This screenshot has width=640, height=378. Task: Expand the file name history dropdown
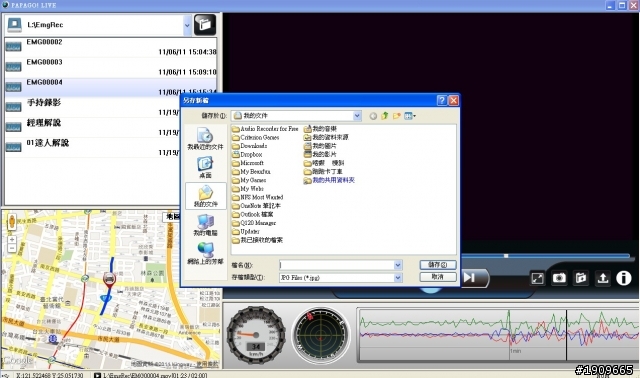pos(398,265)
